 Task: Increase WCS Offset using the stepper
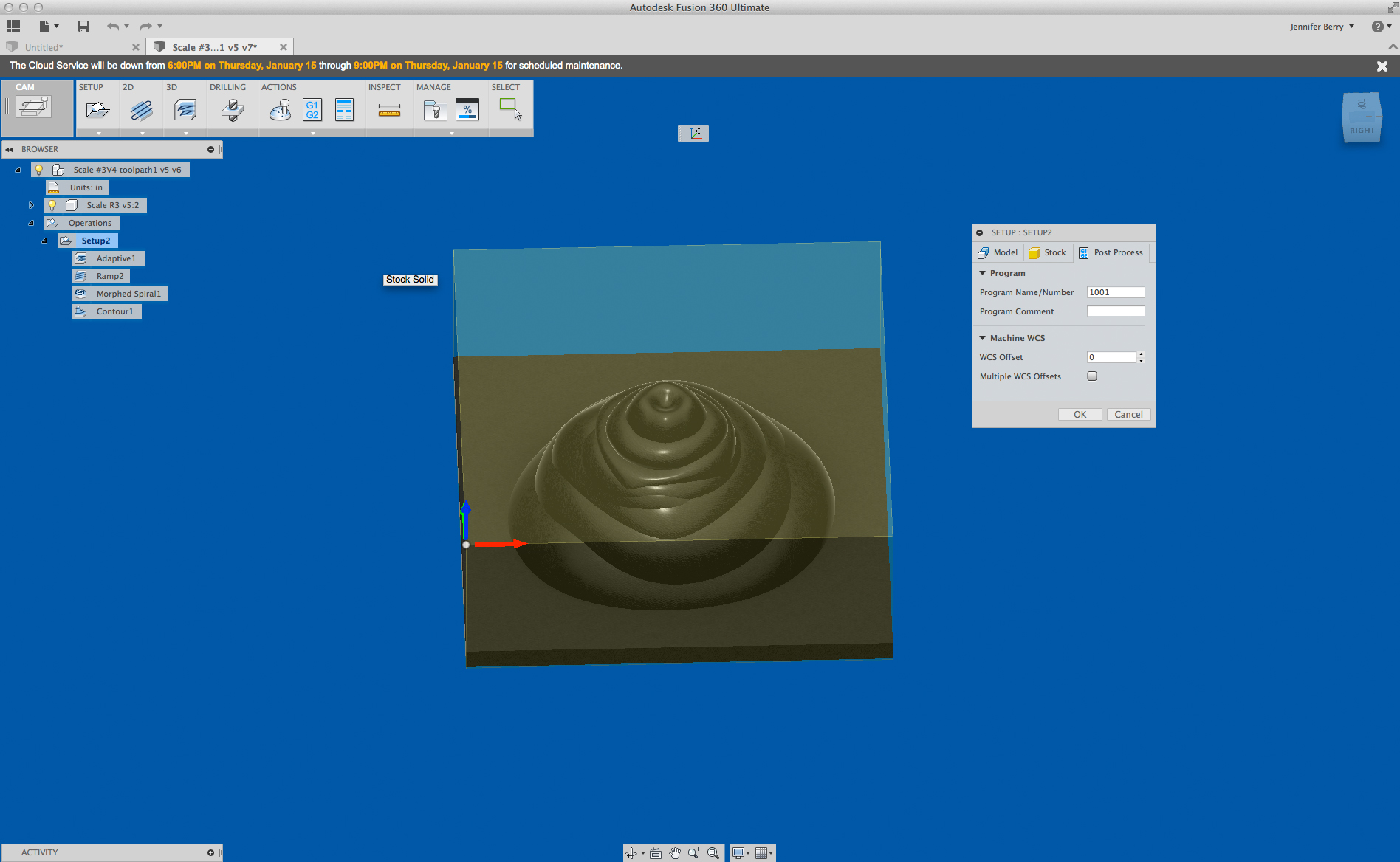[1141, 354]
